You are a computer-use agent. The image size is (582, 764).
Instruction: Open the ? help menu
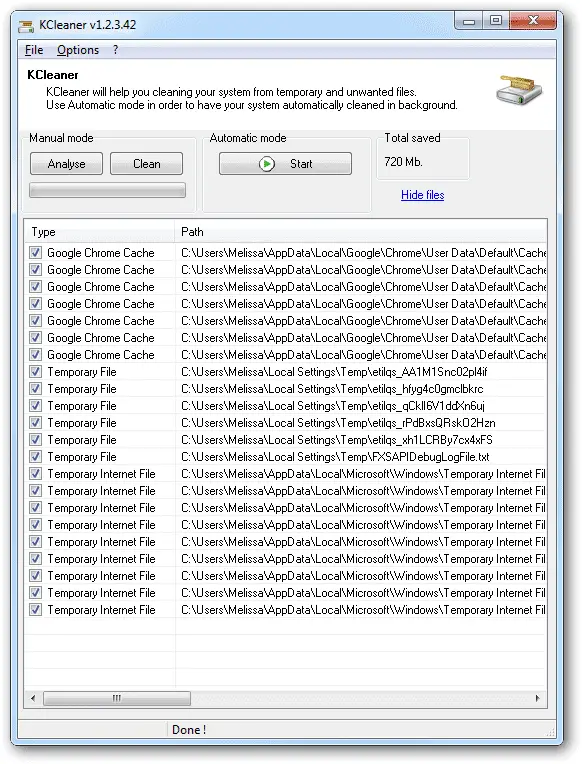pos(115,50)
